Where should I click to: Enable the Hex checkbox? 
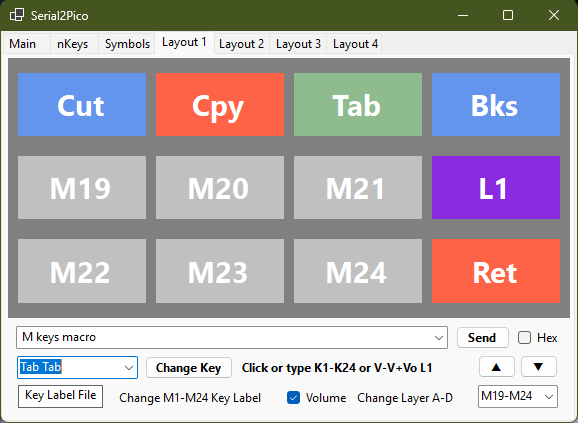pos(524,338)
